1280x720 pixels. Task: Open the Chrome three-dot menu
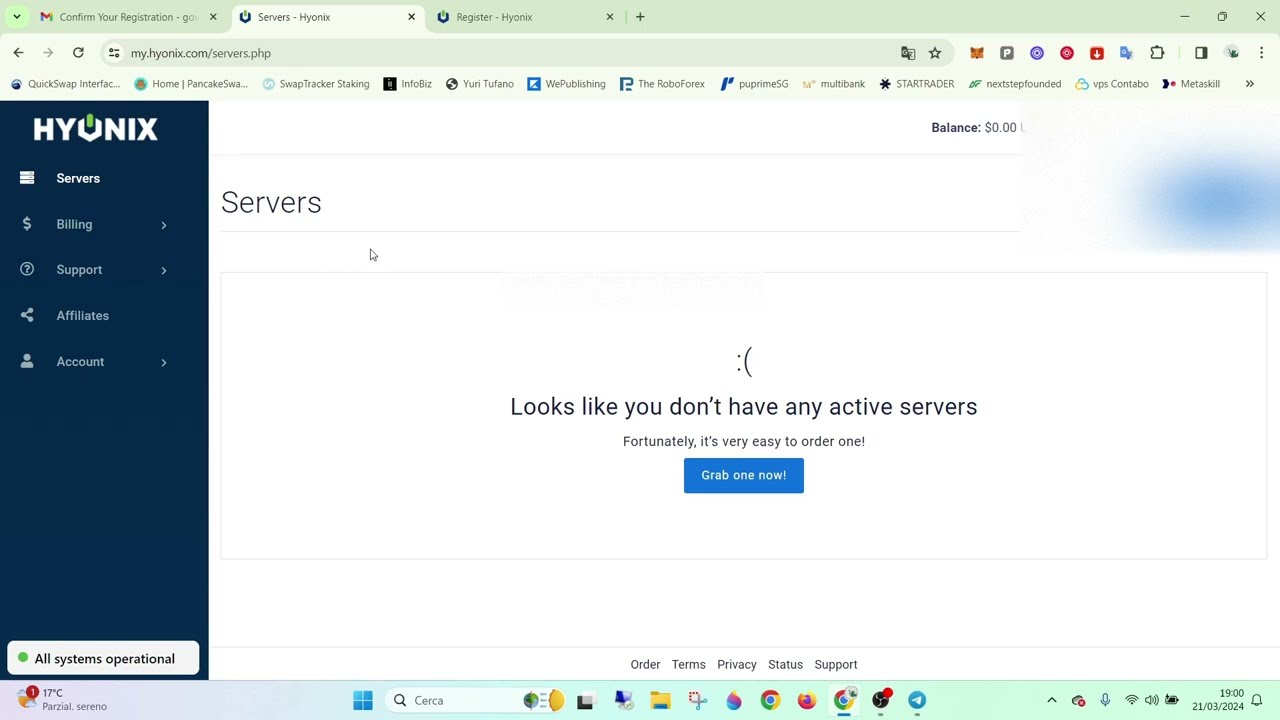pyautogui.click(x=1262, y=53)
